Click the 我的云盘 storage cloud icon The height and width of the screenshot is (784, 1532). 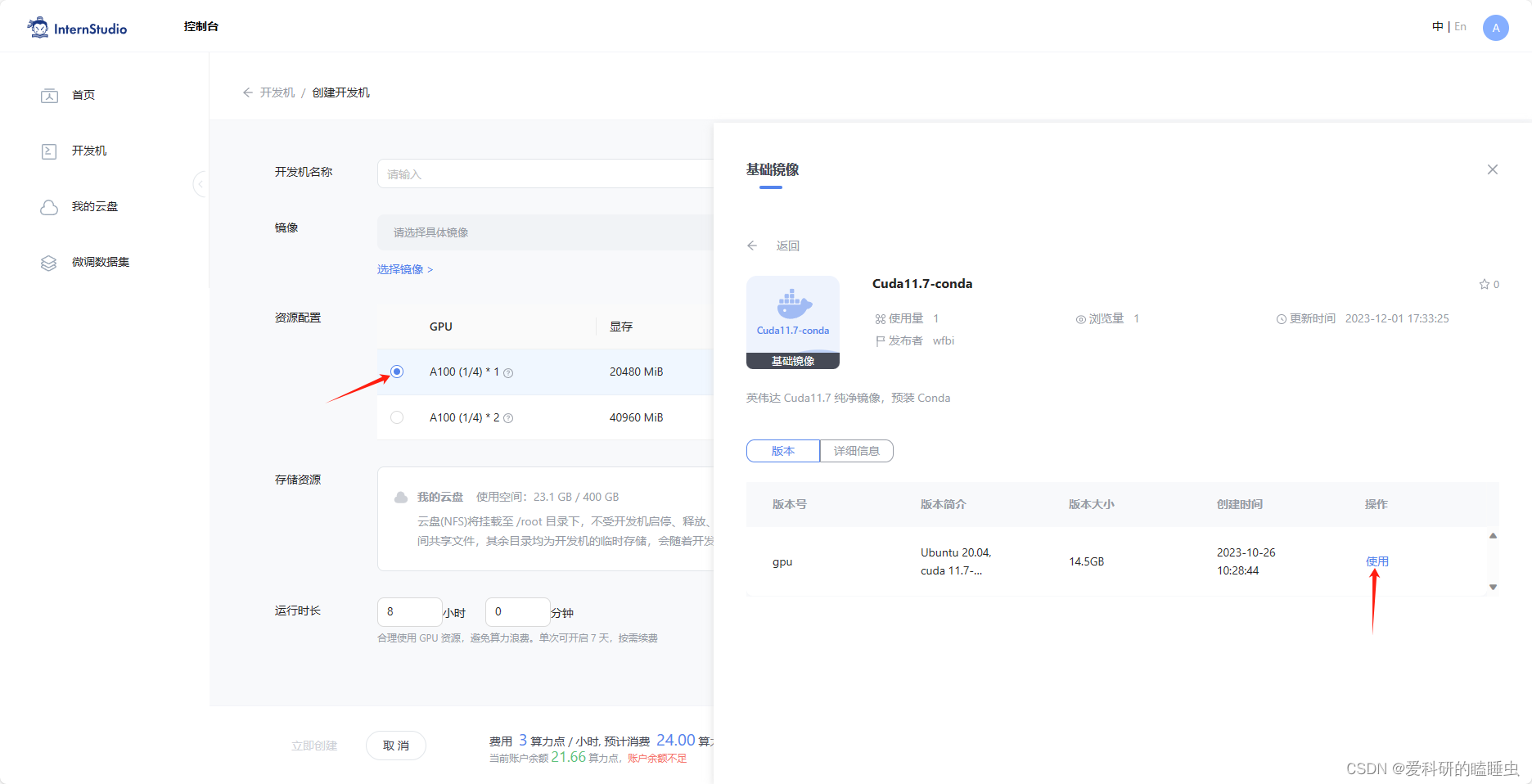tap(401, 497)
